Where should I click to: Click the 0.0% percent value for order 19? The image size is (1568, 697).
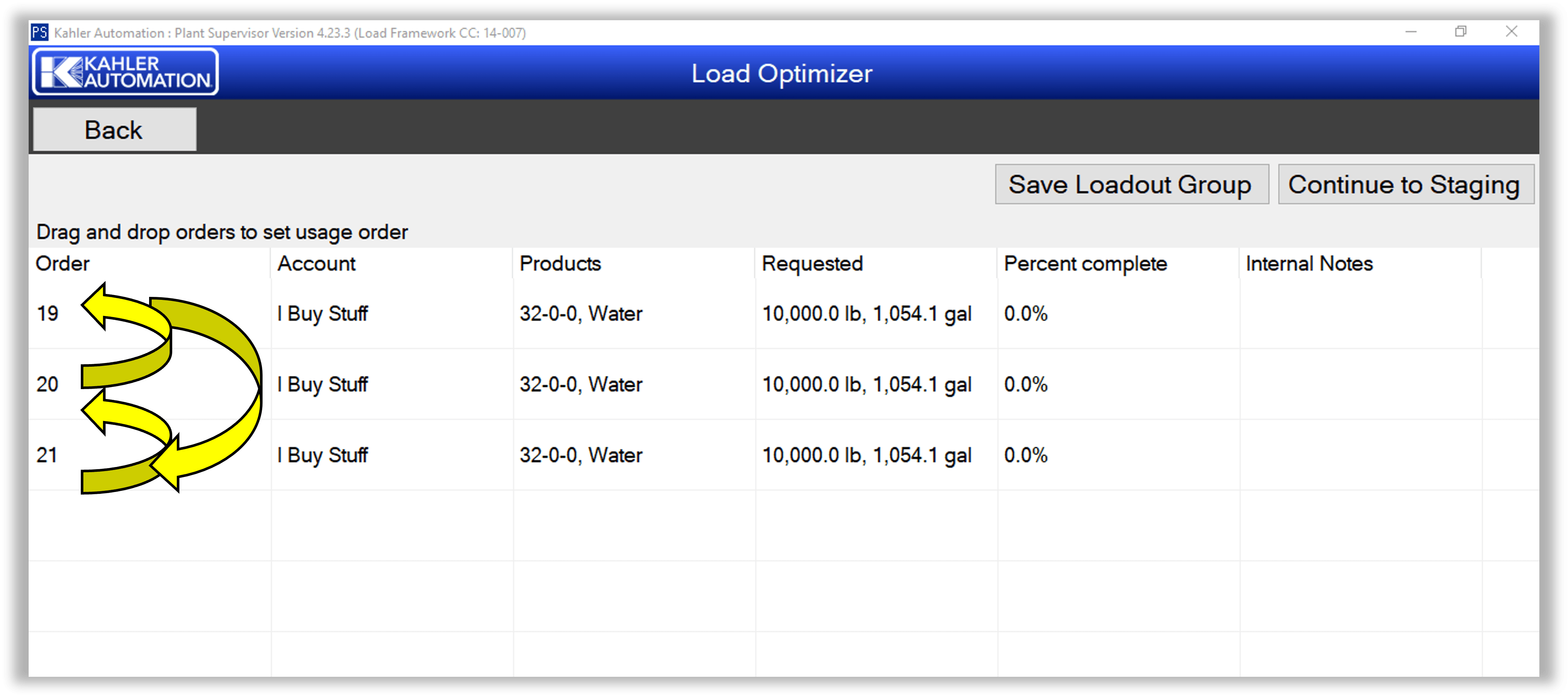[1026, 314]
